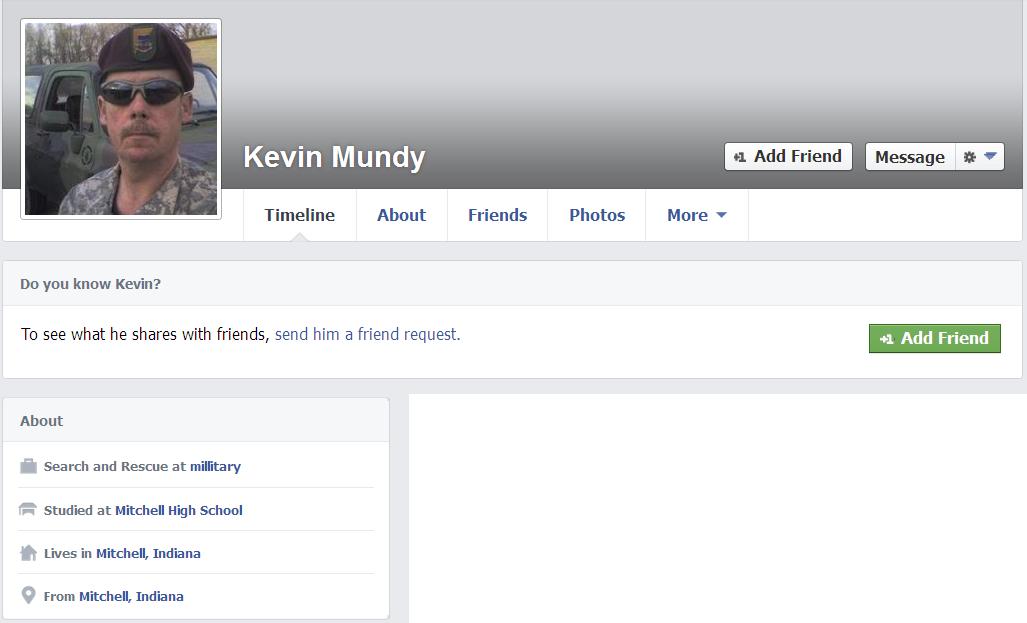Click the 'millitary' workplace link
Screen dimensions: 1027x623
(x=215, y=466)
